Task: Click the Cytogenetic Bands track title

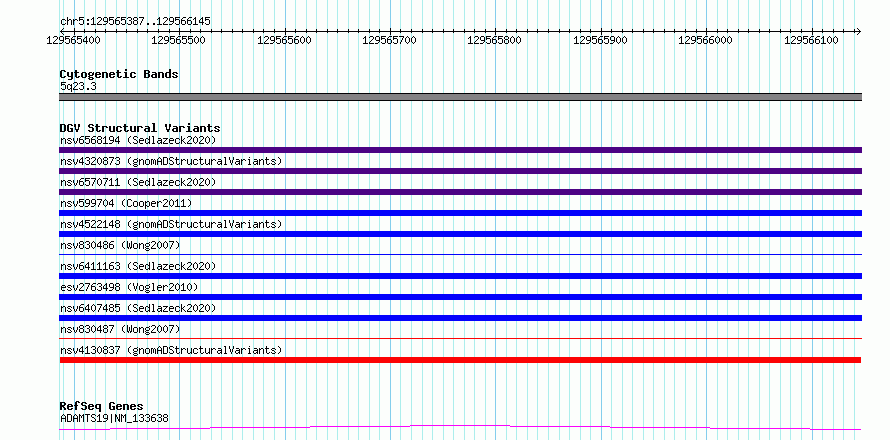Action: click(x=119, y=74)
